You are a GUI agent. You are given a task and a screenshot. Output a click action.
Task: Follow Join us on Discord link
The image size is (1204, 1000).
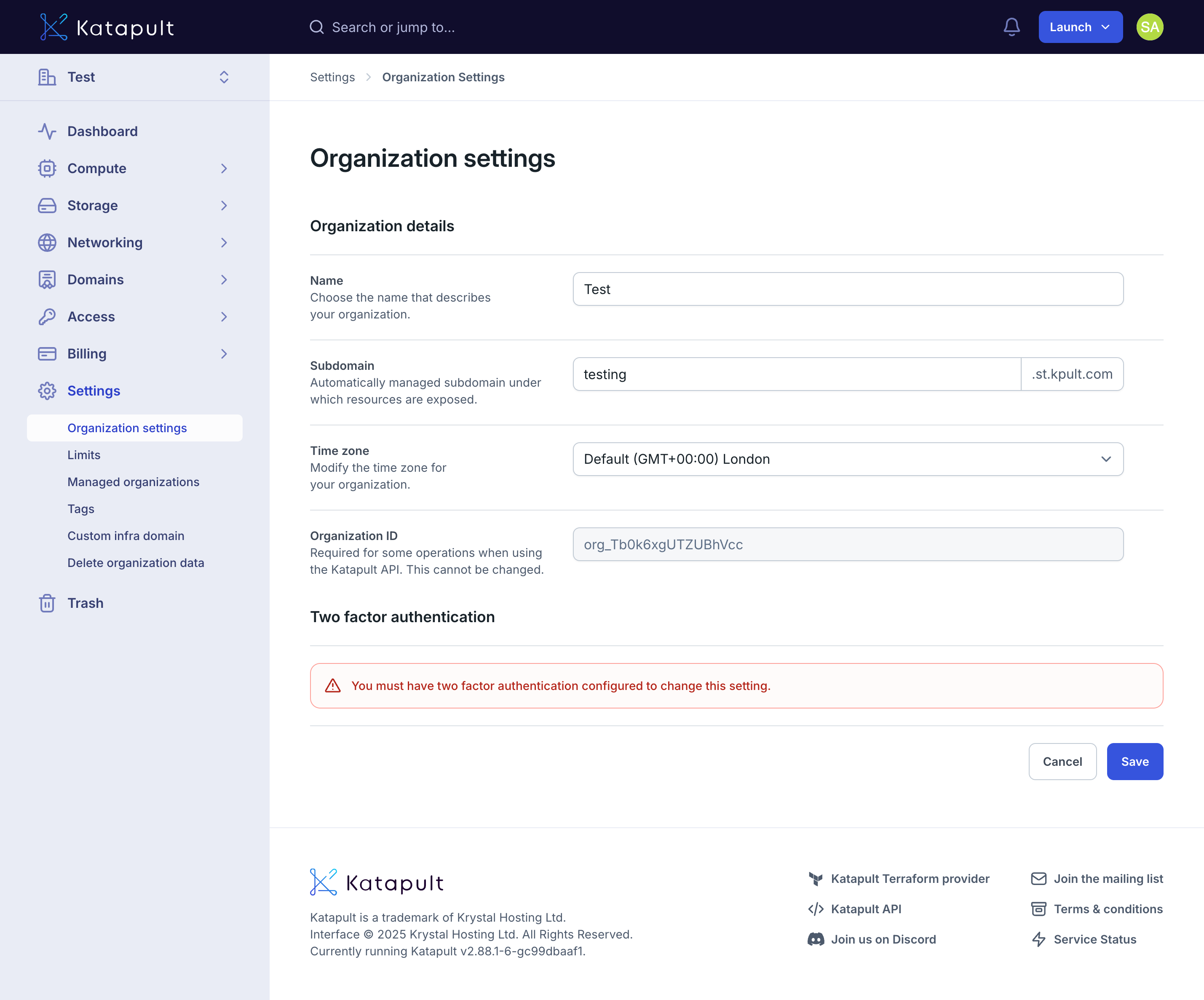tap(883, 940)
